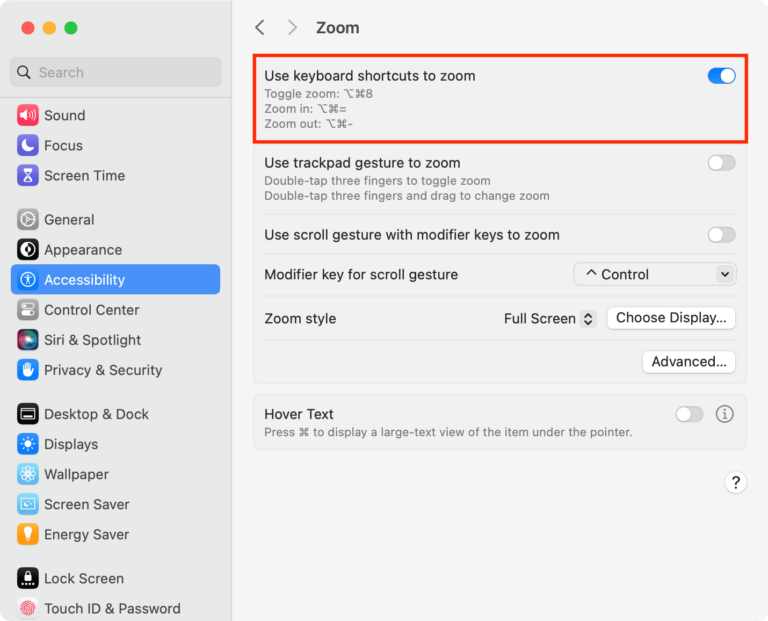This screenshot has height=621, width=768.
Task: Click the Accessibility figure icon
Action: coord(28,280)
